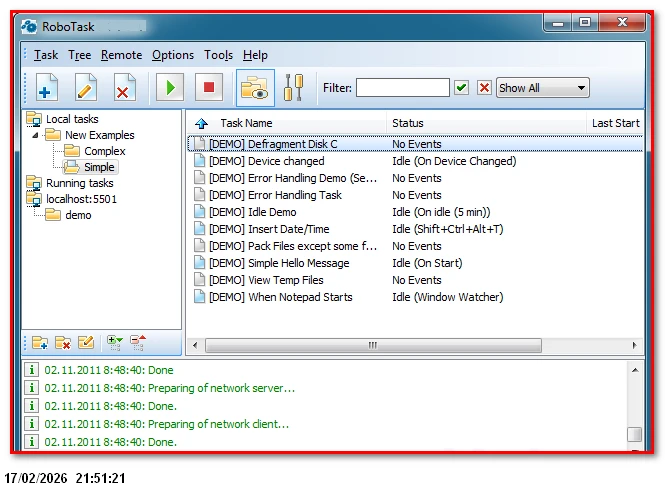665x490 pixels.
Task: Run the selected task with green play button
Action: tap(170, 88)
